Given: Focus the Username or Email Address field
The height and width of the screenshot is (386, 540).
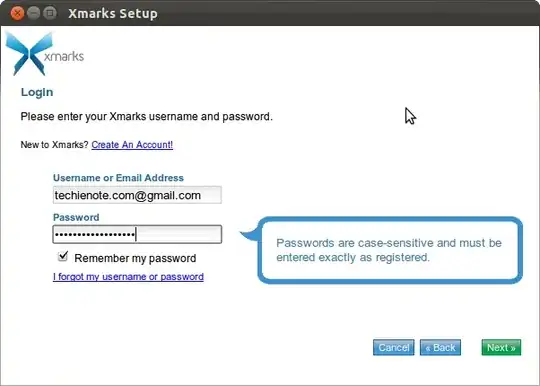Looking at the screenshot, I should click(137, 195).
